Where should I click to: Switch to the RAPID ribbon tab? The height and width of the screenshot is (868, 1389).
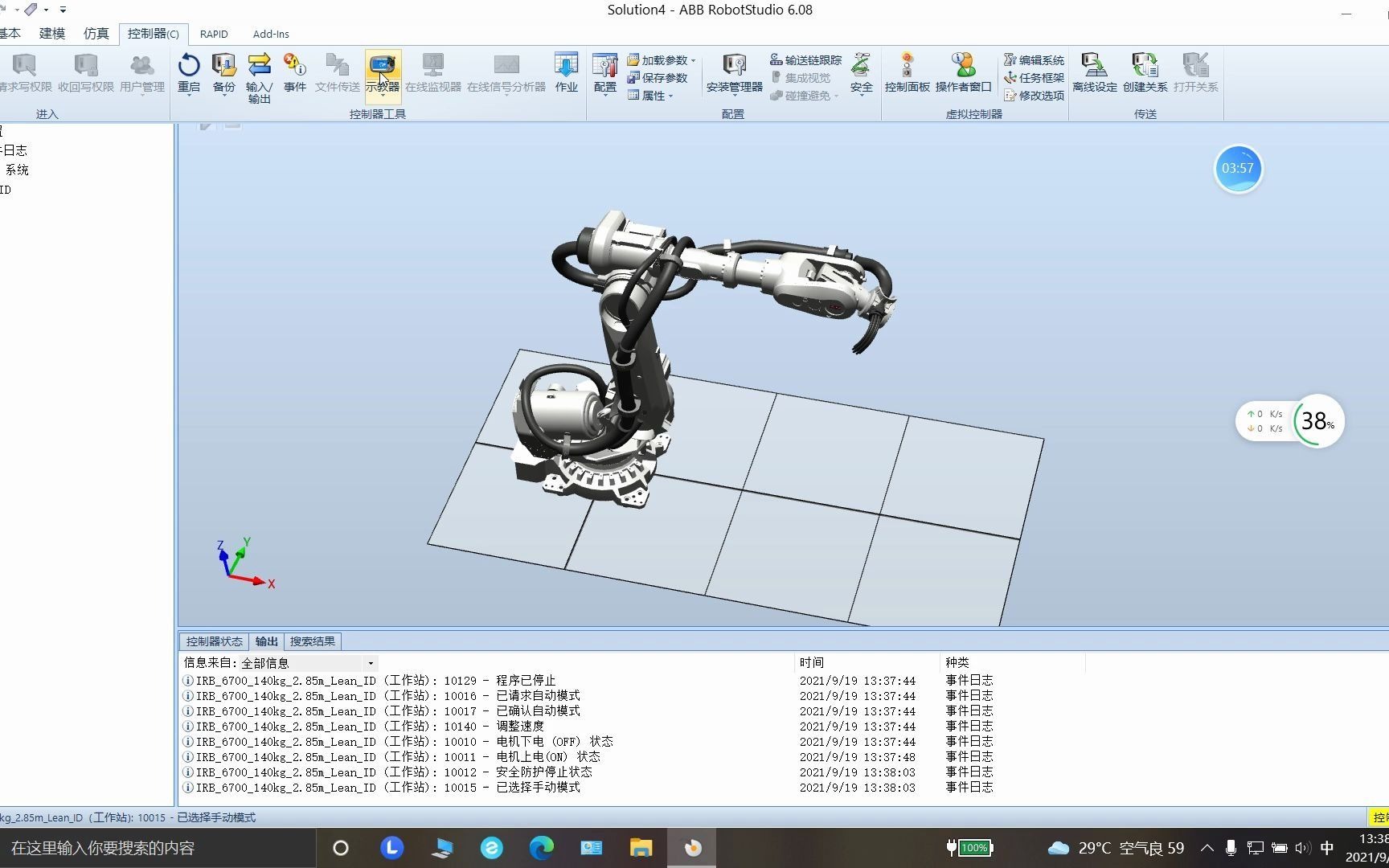214,34
